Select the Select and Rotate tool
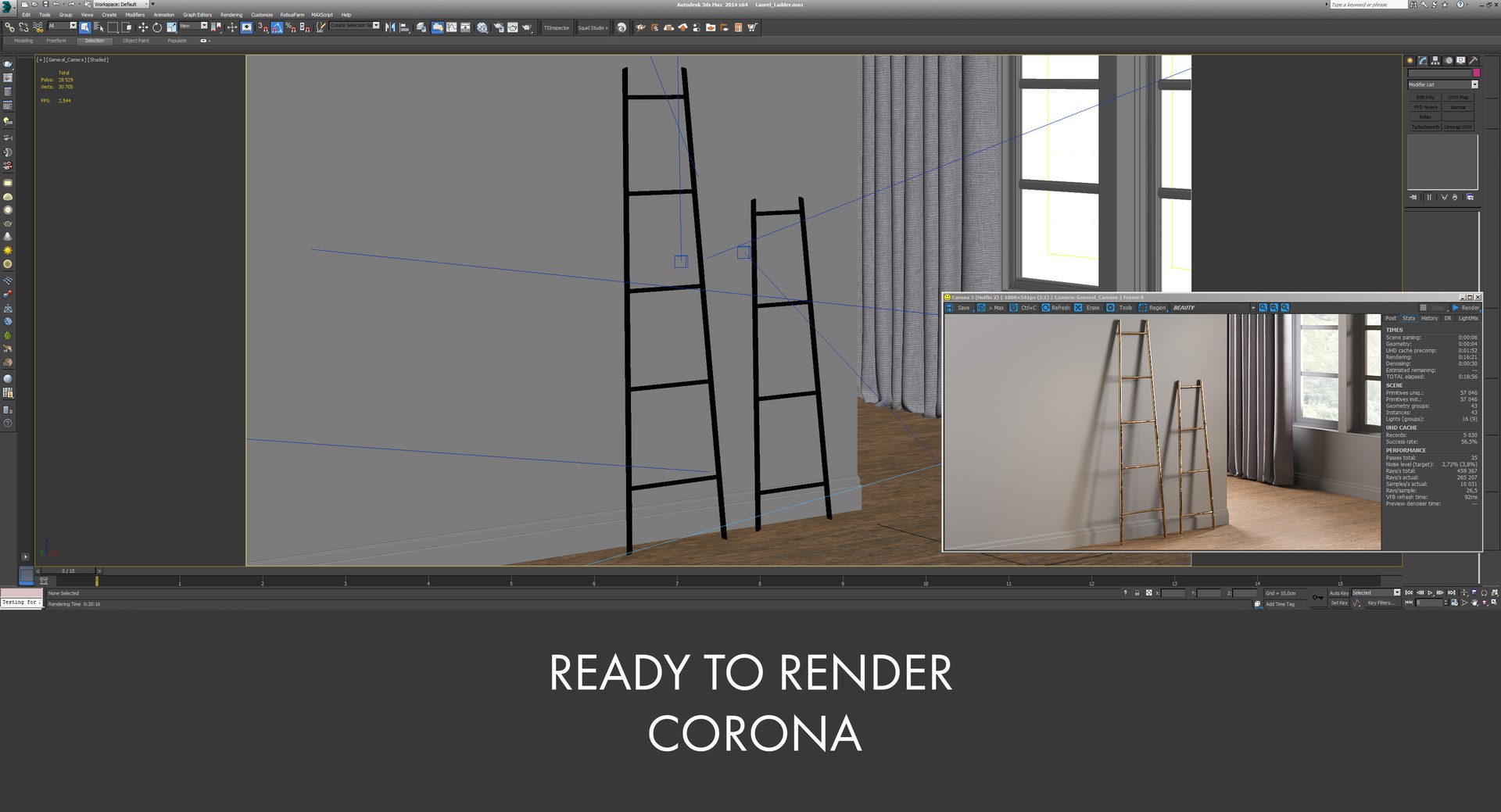Screen dimensions: 1501x812 (x=156, y=27)
